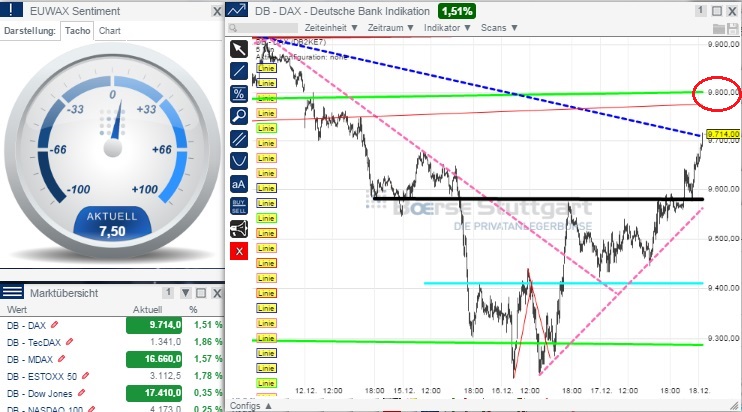Screen dimensions: 742x412
Task: Click the floppy disk save icon
Action: pyautogui.click(x=733, y=28)
